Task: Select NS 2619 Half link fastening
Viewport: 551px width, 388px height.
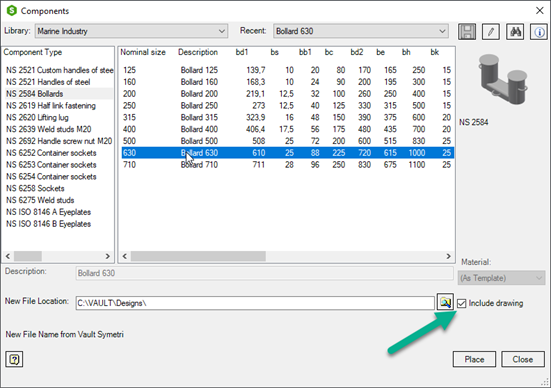Action: tap(51, 105)
